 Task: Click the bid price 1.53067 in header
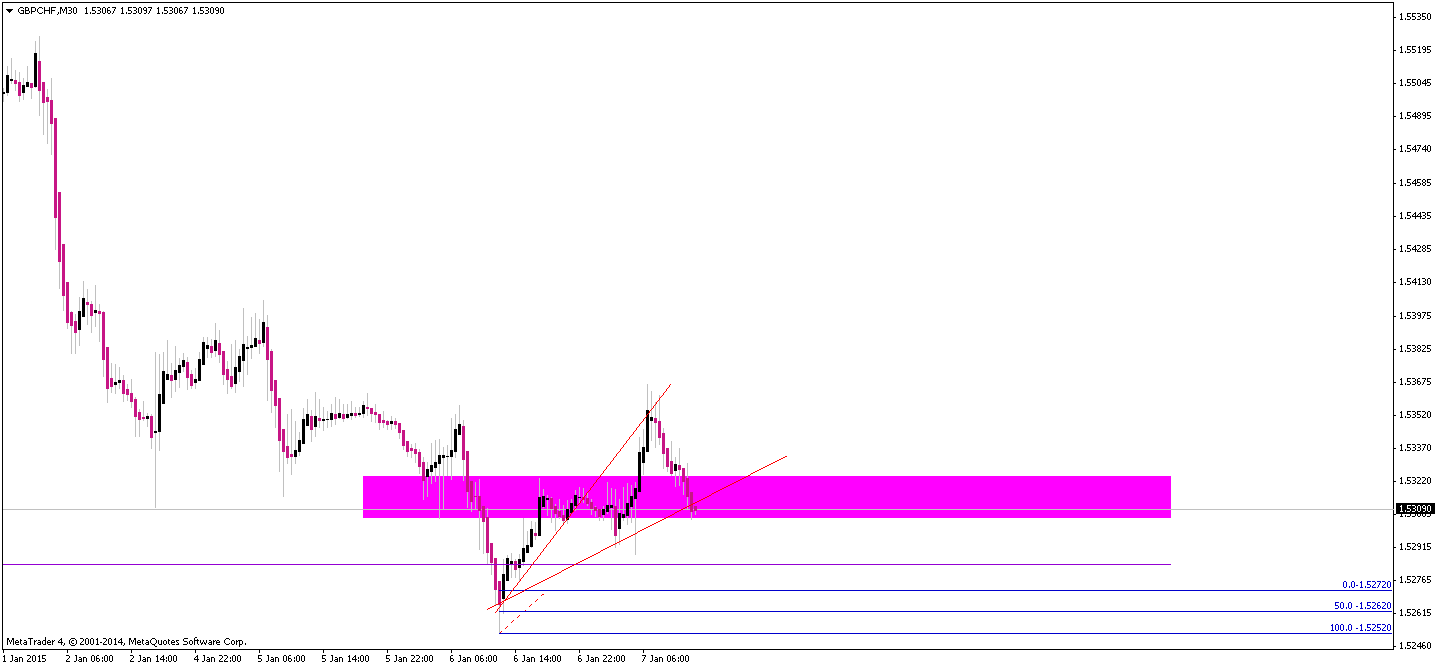pos(100,10)
